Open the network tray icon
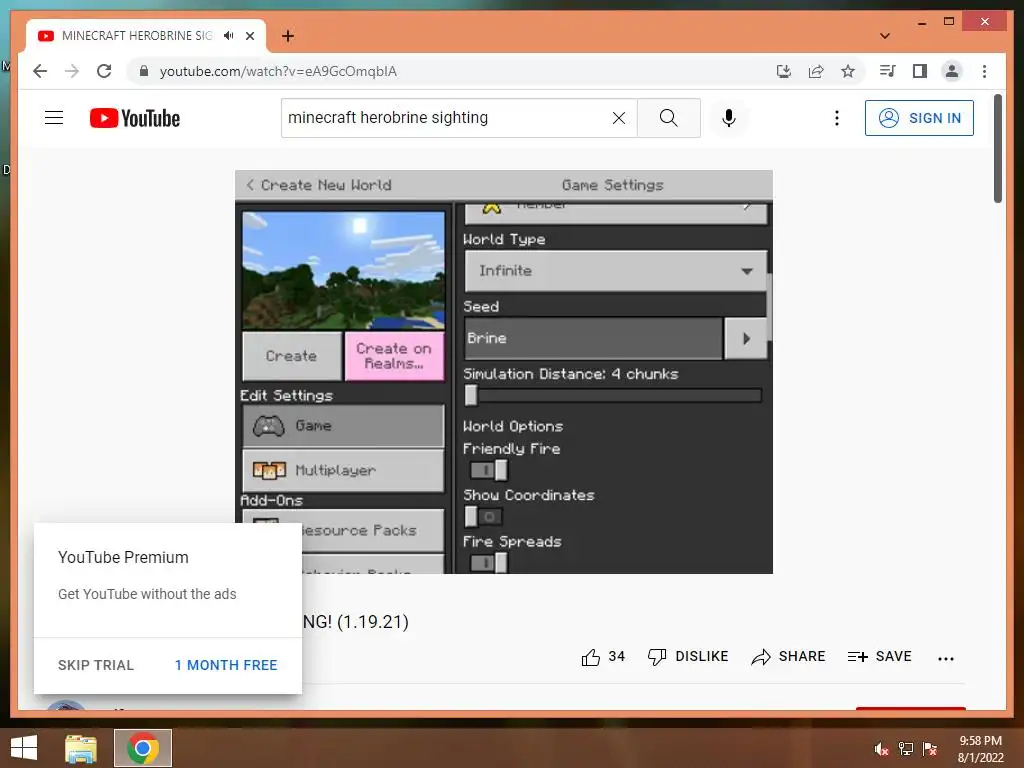 [x=906, y=749]
